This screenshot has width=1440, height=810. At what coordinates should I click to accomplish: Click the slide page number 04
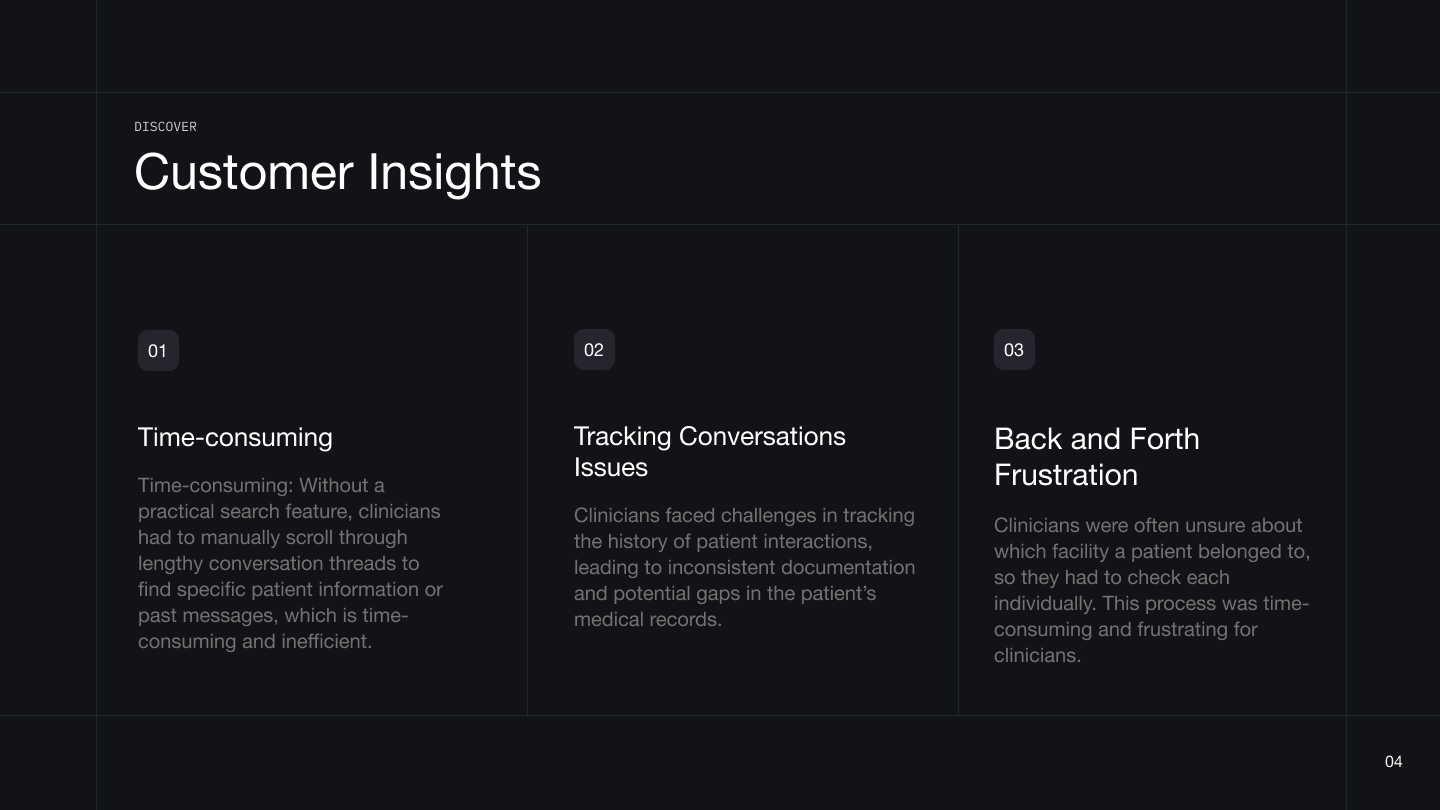point(1393,762)
